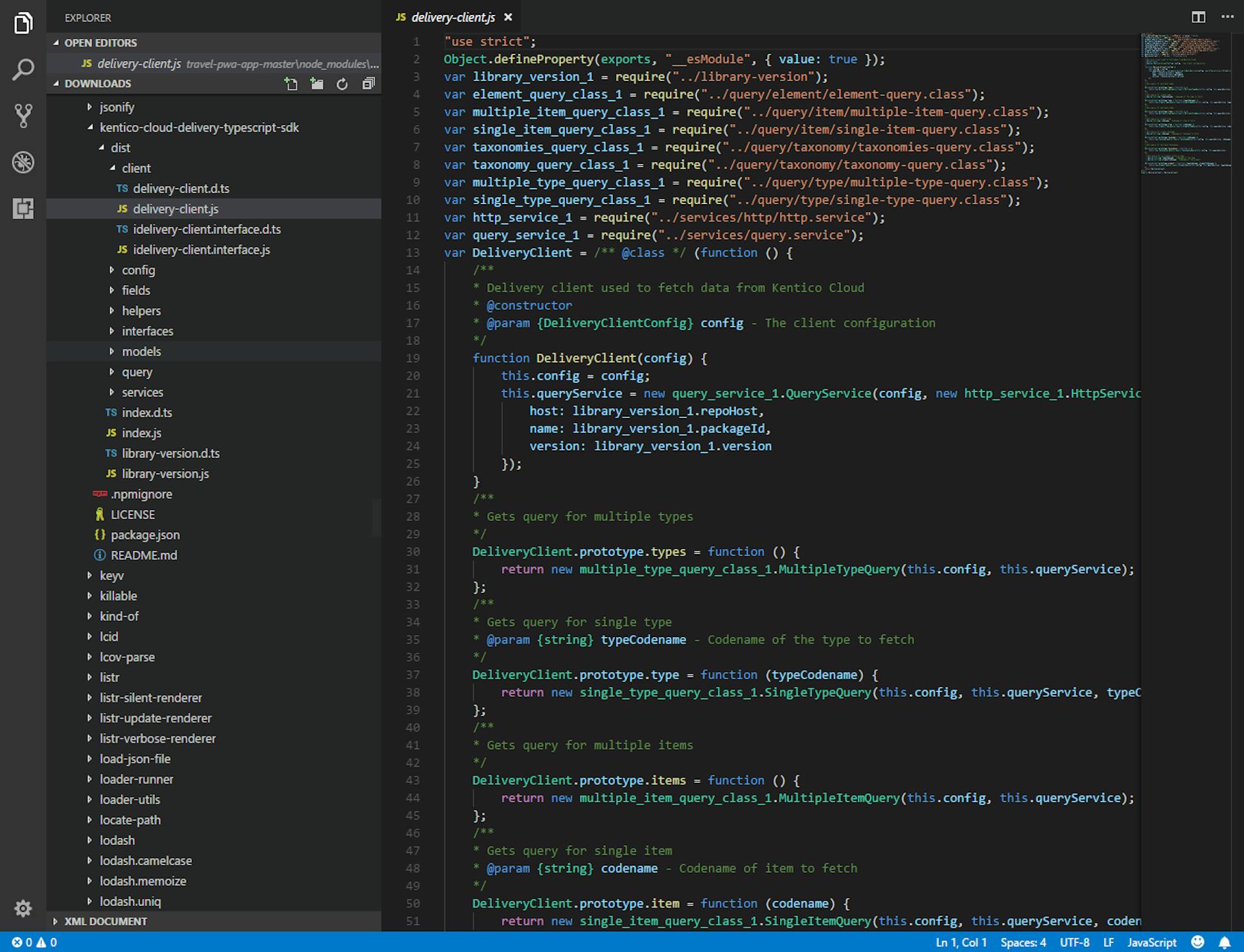
Task: Open the Search view in activity bar
Action: (23, 69)
